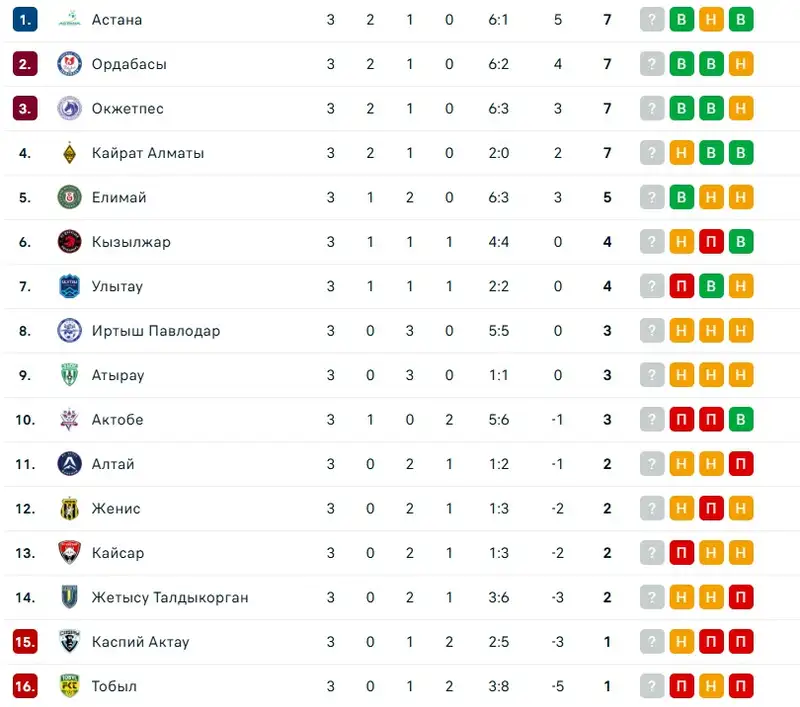Click the red rank 16 position badge
This screenshot has height=707, width=800.
[x=25, y=686]
